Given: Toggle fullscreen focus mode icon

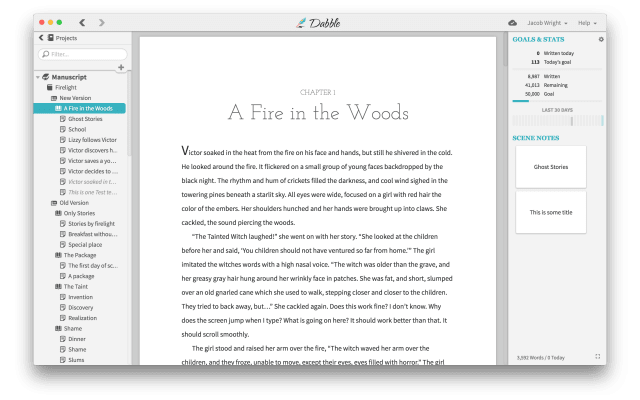Looking at the screenshot, I should (x=598, y=357).
